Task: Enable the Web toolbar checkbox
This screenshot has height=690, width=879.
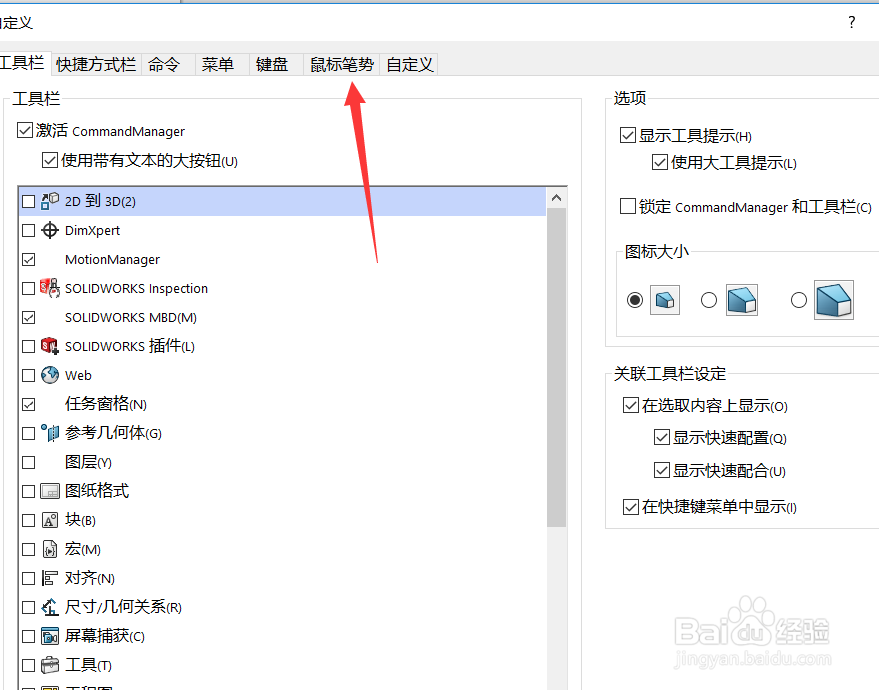Action: point(29,375)
